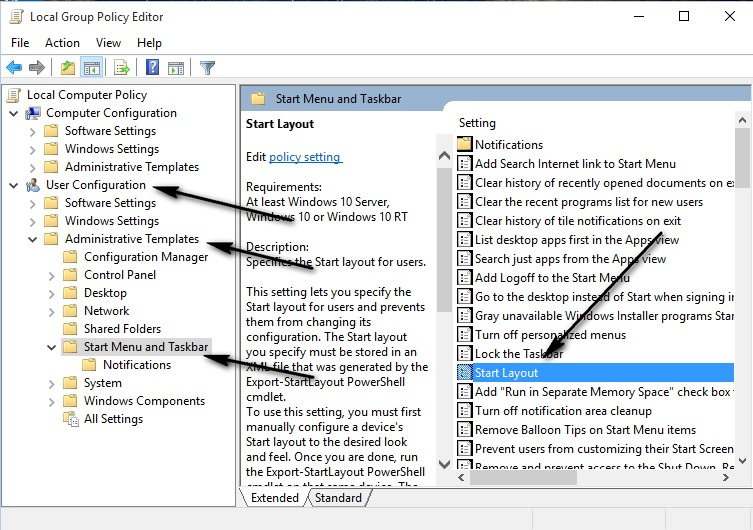Image resolution: width=753 pixels, height=530 pixels.
Task: Expand Software Settings under Computer Configuration
Action: [32, 132]
